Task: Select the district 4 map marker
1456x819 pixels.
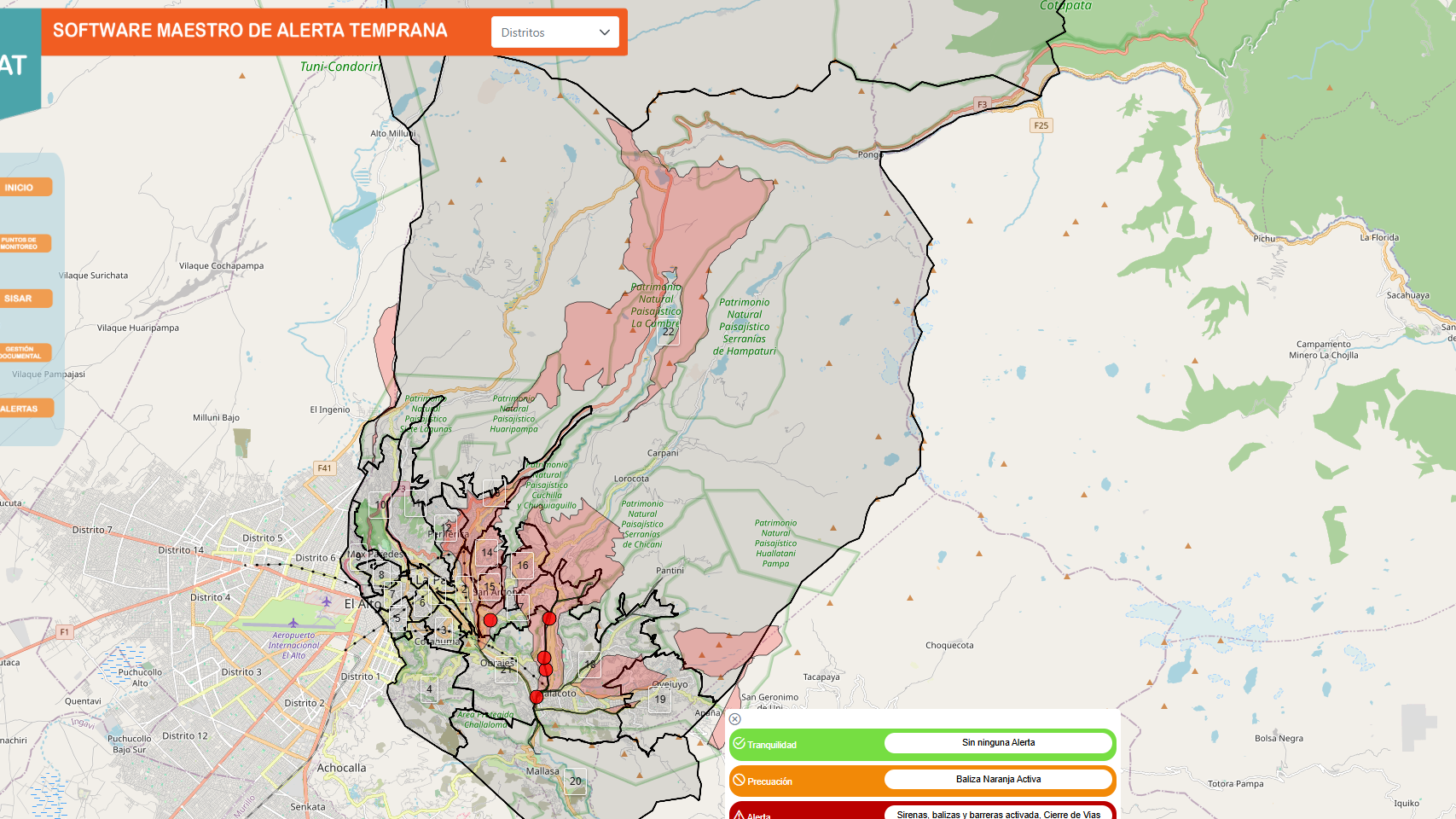Action: pos(429,689)
